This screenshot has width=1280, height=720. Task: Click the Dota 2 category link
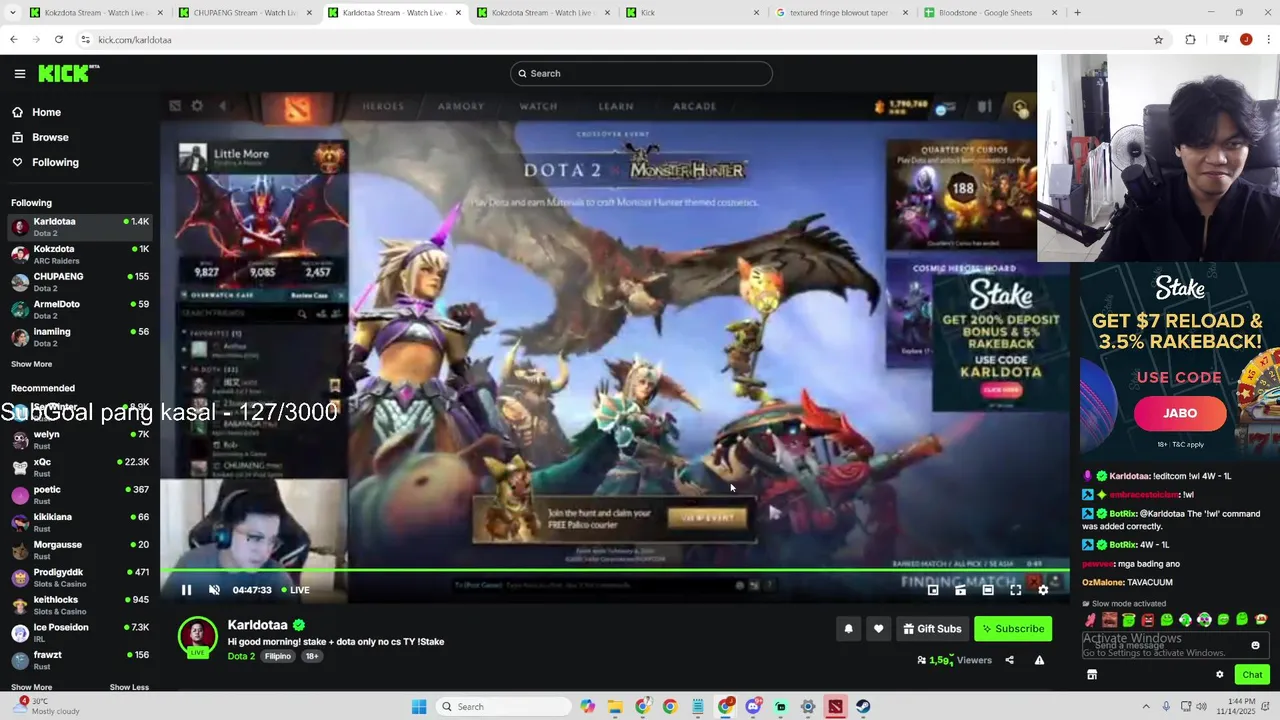coord(241,656)
